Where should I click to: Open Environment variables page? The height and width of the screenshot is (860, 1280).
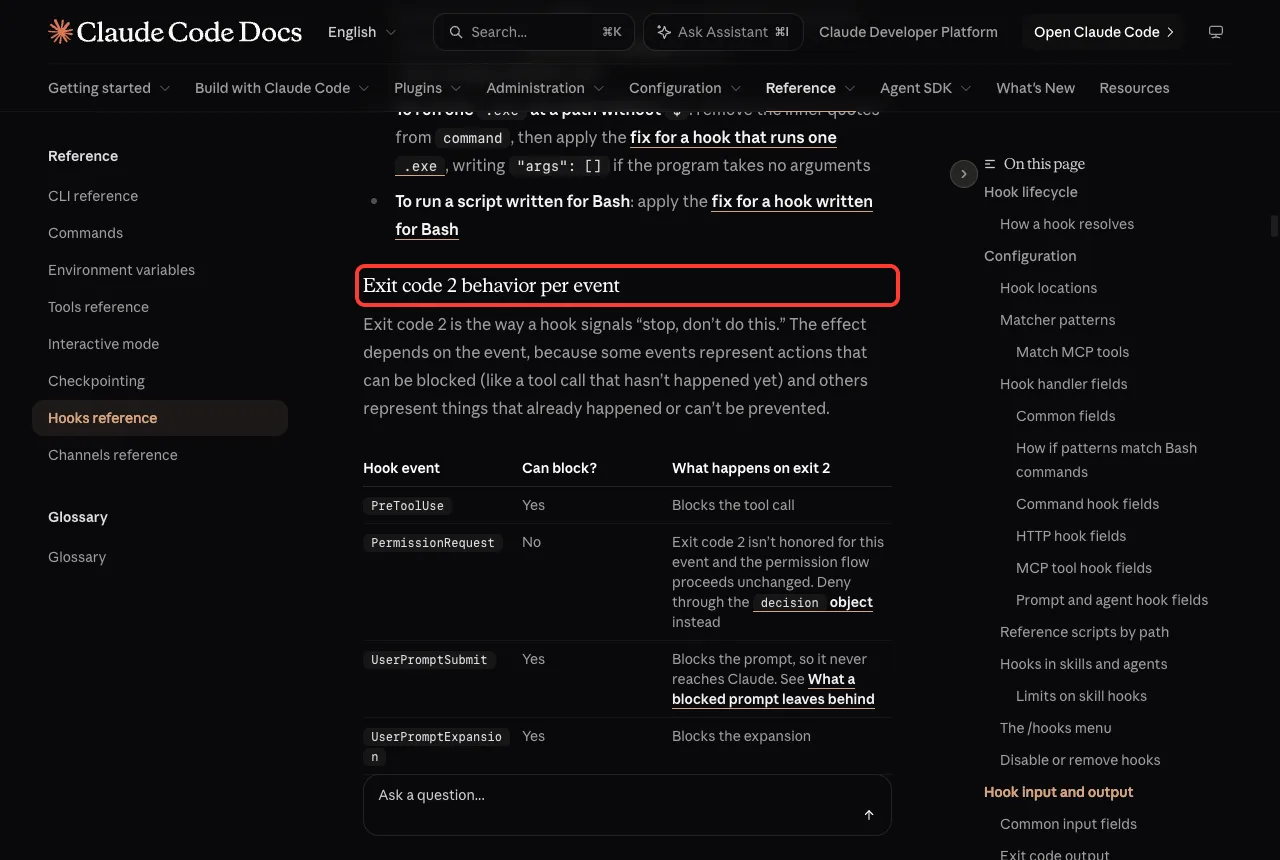121,270
